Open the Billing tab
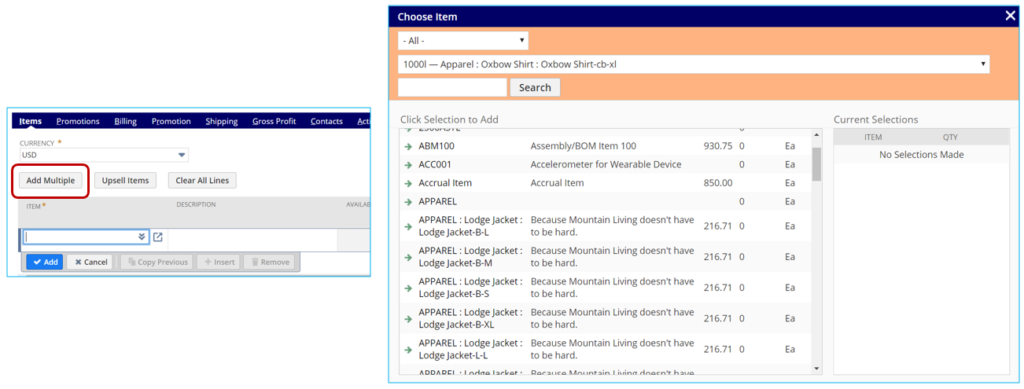 click(125, 121)
